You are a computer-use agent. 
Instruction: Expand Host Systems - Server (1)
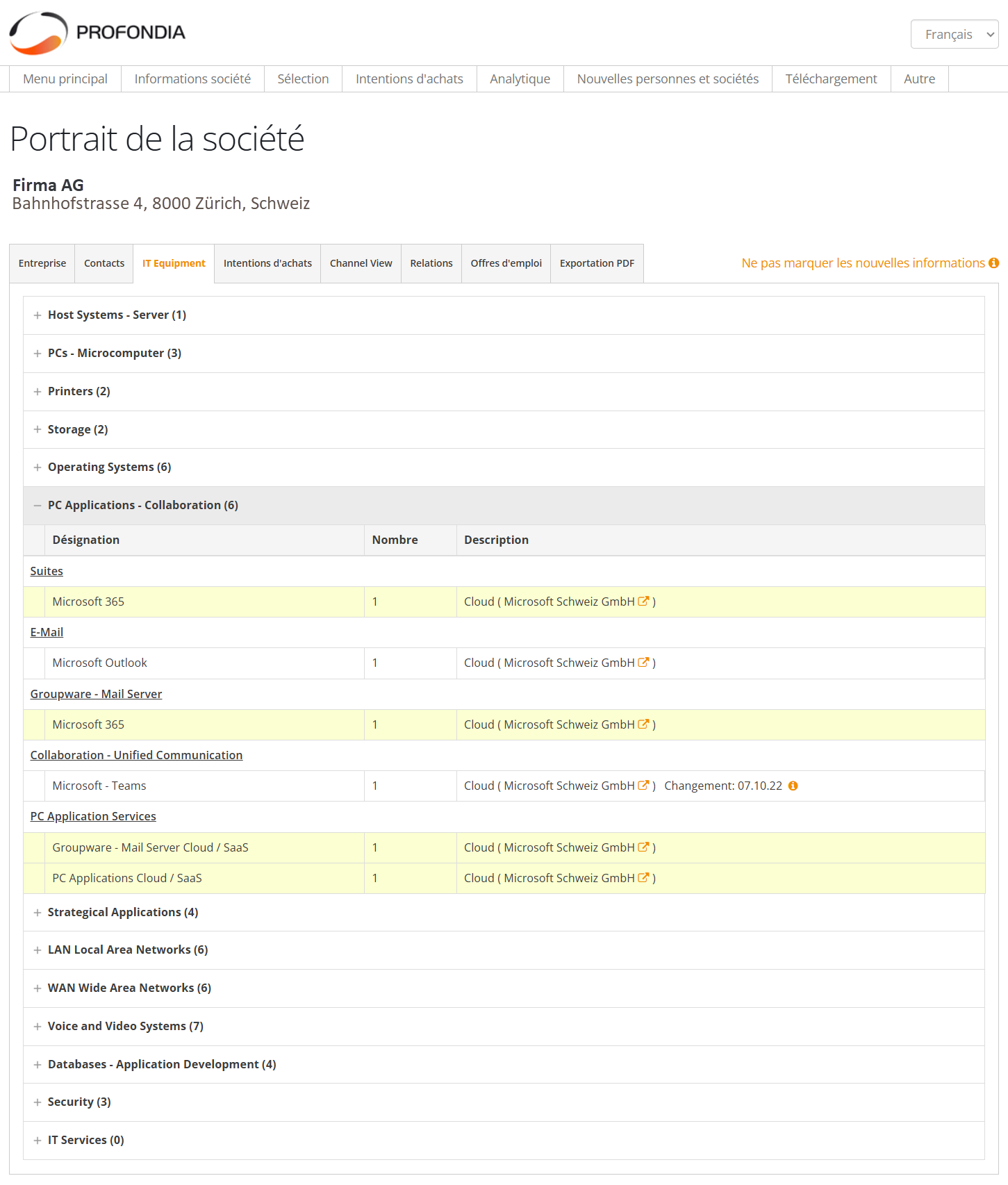point(504,315)
